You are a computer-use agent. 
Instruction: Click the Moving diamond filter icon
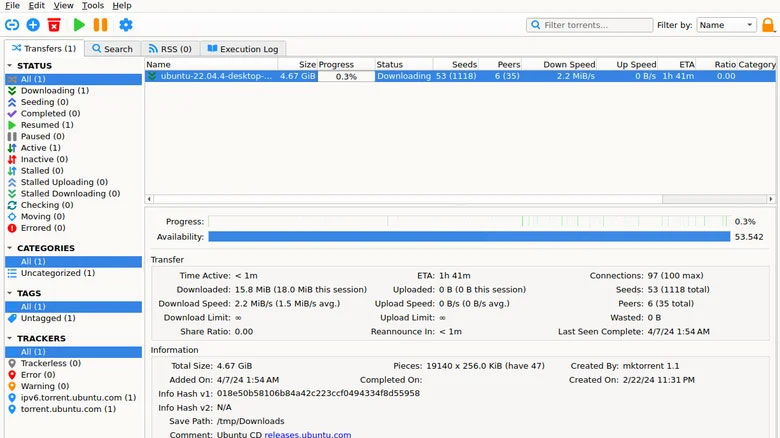[x=12, y=217]
